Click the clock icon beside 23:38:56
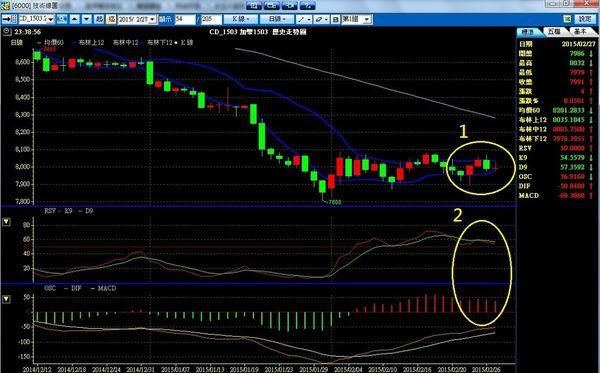This screenshot has width=600, height=373. click(7, 32)
